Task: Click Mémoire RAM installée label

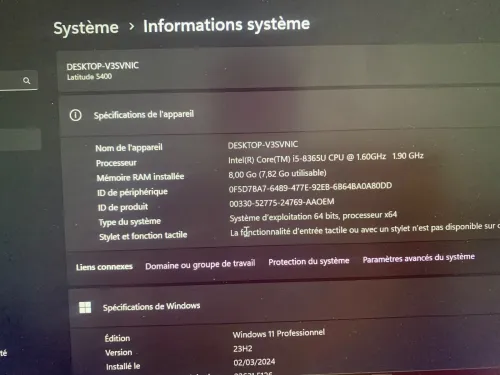Action: click(140, 177)
